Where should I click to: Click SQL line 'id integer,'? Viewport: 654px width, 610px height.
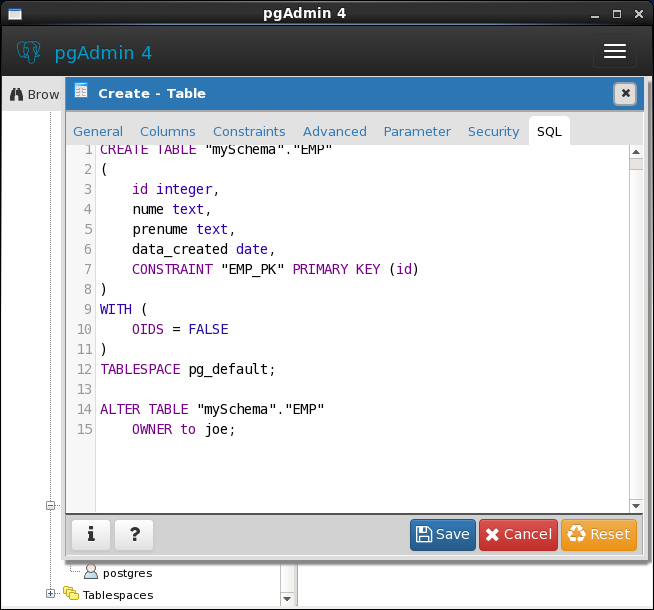(176, 189)
